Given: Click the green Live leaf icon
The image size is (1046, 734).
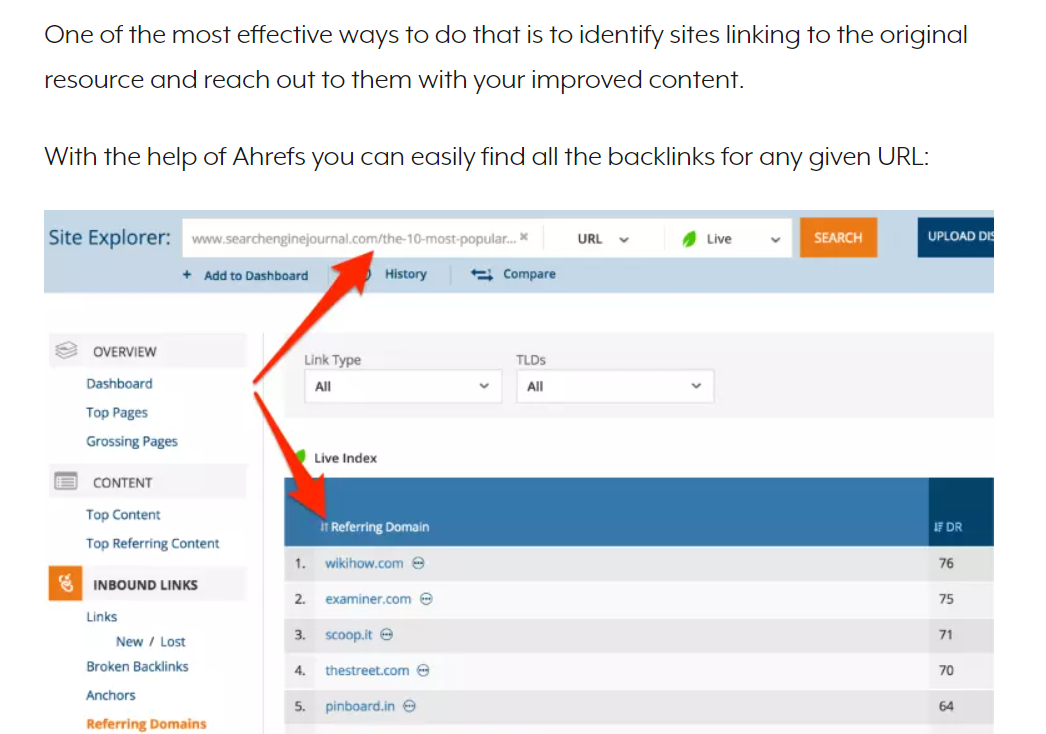Looking at the screenshot, I should click(x=689, y=239).
